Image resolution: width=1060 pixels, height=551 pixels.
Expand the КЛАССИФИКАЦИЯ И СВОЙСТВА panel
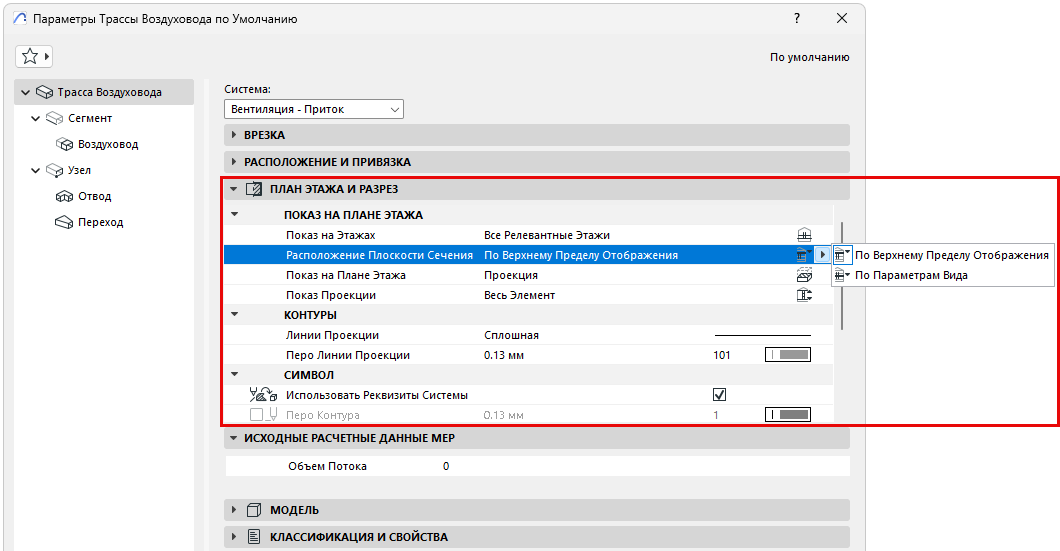pos(234,537)
